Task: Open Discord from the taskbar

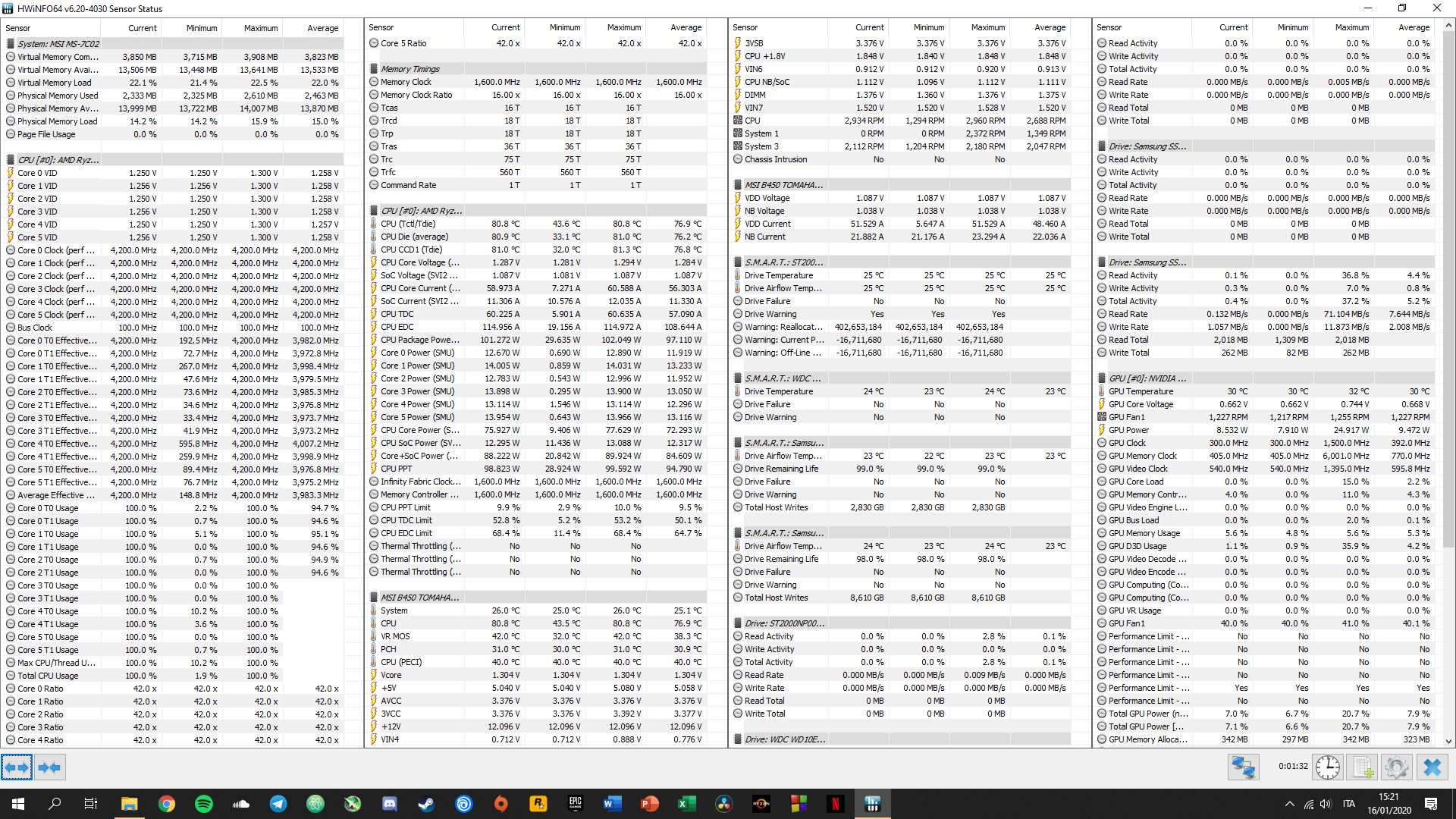Action: coord(390,804)
